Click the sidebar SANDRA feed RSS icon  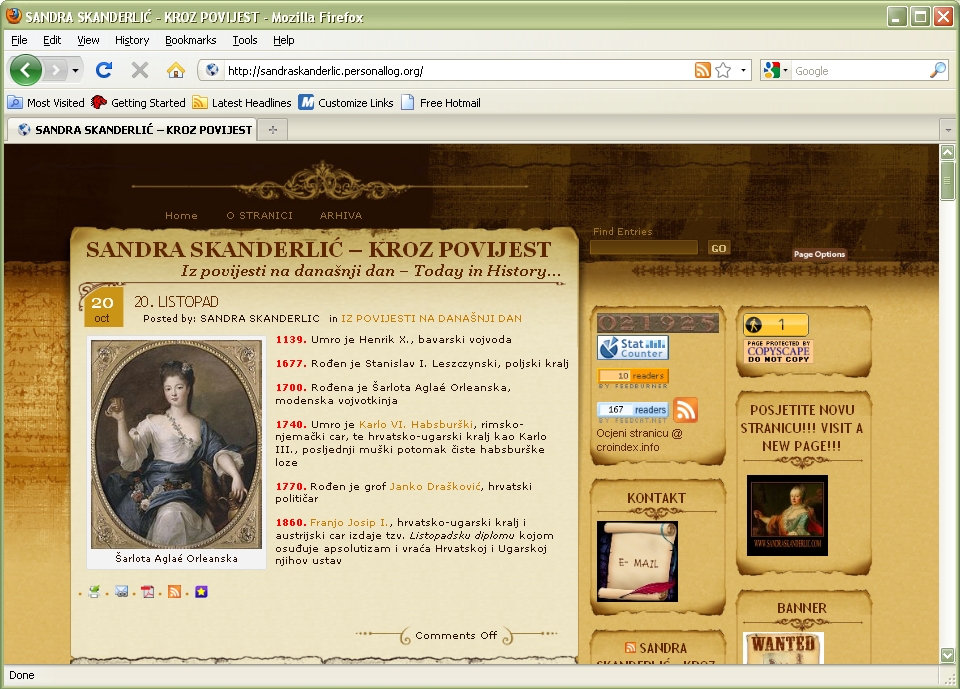point(630,647)
